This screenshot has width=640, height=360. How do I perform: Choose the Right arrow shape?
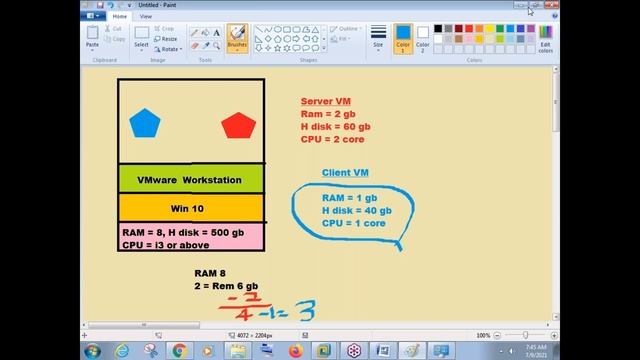296,39
